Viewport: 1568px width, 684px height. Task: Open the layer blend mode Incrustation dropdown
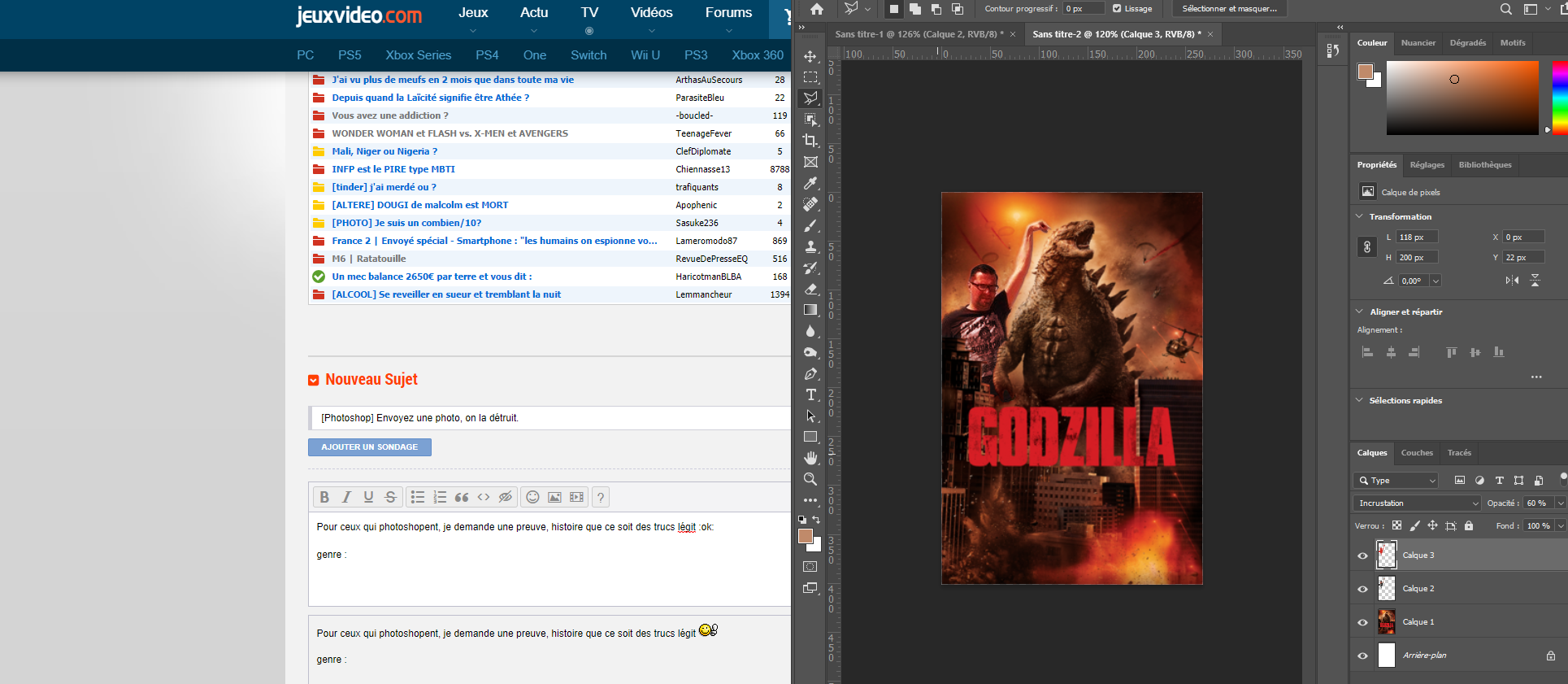pos(1417,503)
